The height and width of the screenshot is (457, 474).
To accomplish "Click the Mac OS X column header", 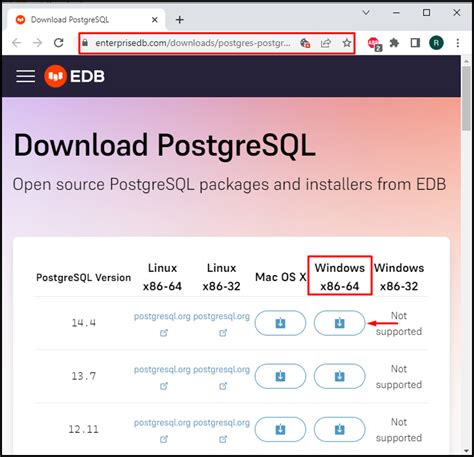I will tap(280, 277).
